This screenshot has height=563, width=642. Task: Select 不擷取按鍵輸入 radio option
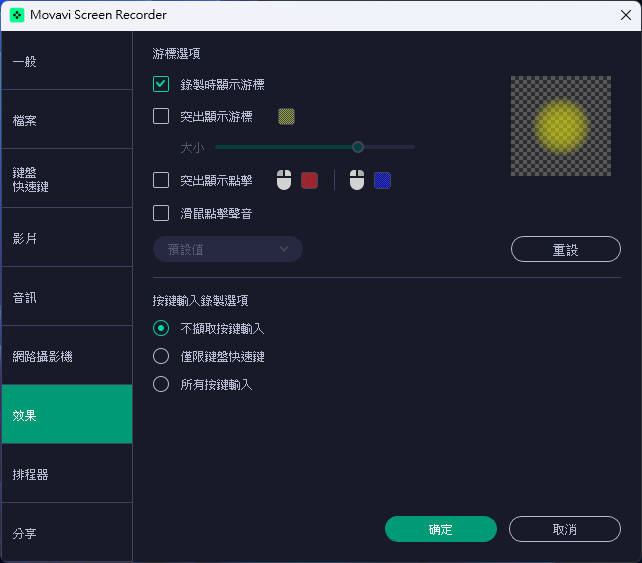(161, 328)
